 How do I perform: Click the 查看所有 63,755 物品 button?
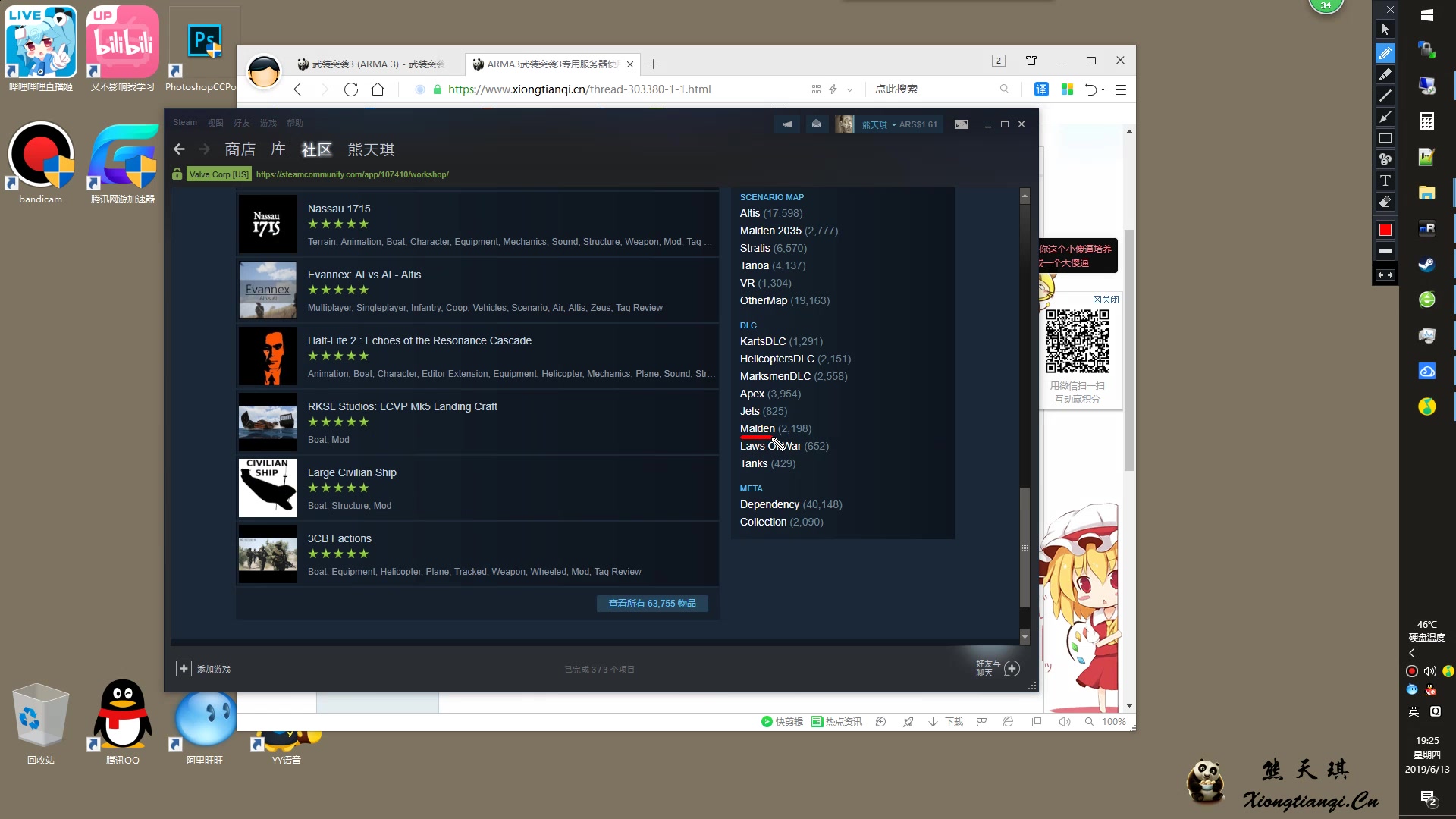651,603
